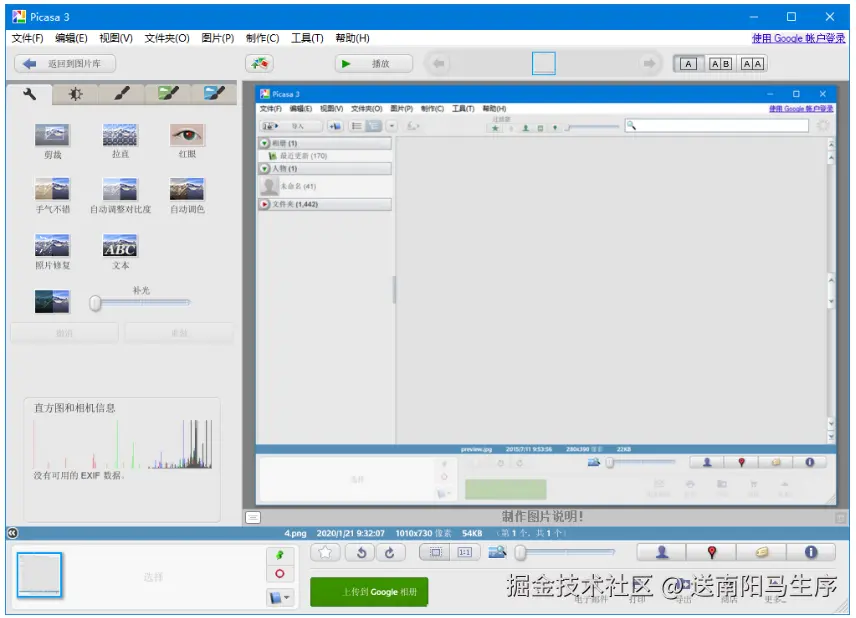The width and height of the screenshot is (856, 618).
Task: Apply 自动调色 auto color
Action: [187, 189]
